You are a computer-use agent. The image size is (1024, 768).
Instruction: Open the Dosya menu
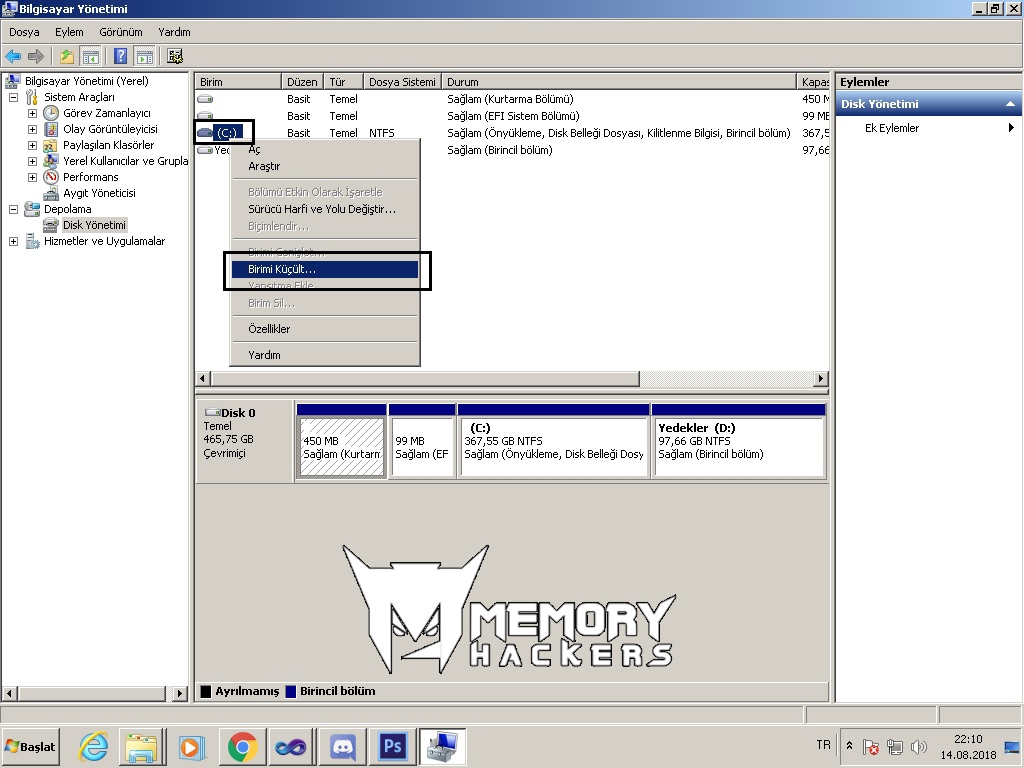coord(24,32)
